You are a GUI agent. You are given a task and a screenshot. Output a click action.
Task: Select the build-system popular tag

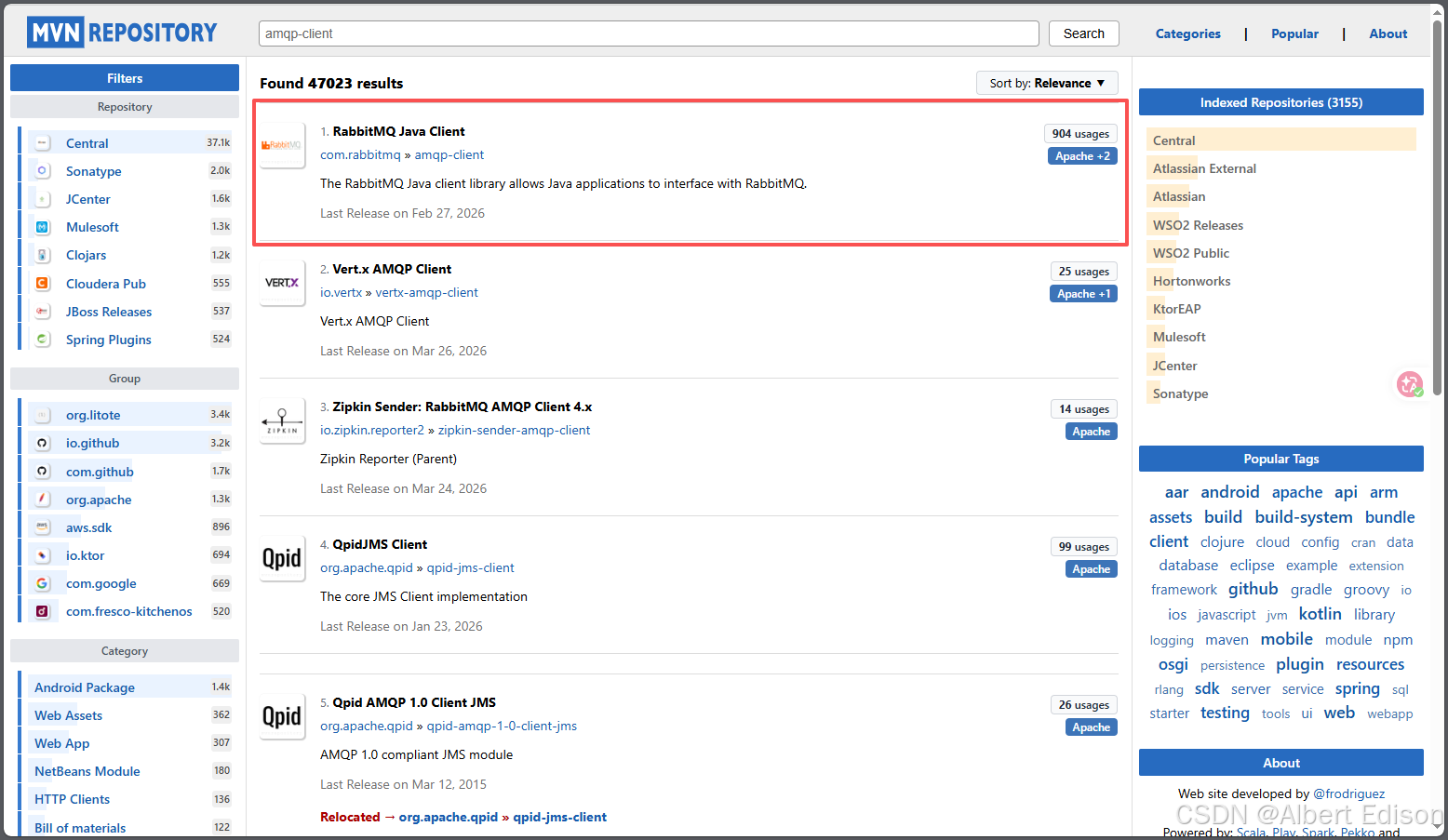pos(1303,517)
